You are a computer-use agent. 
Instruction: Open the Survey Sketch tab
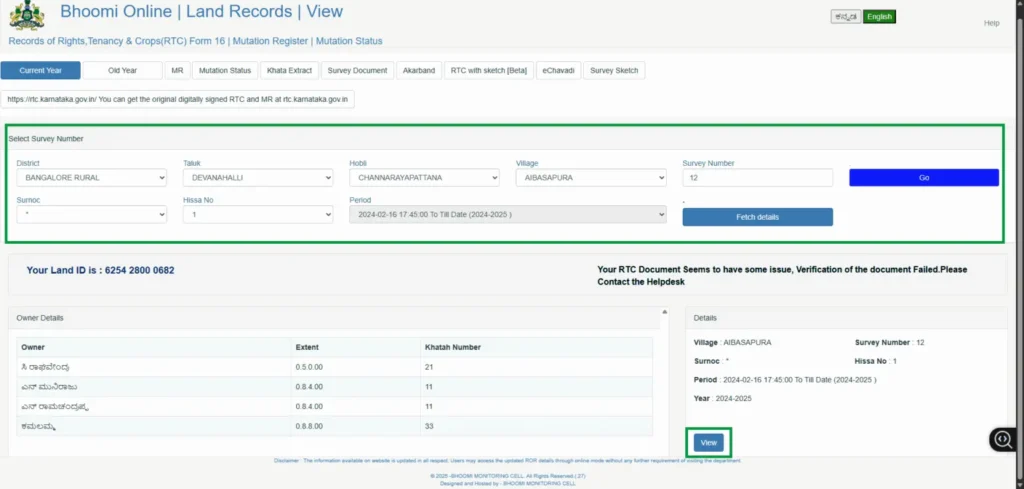[614, 71]
